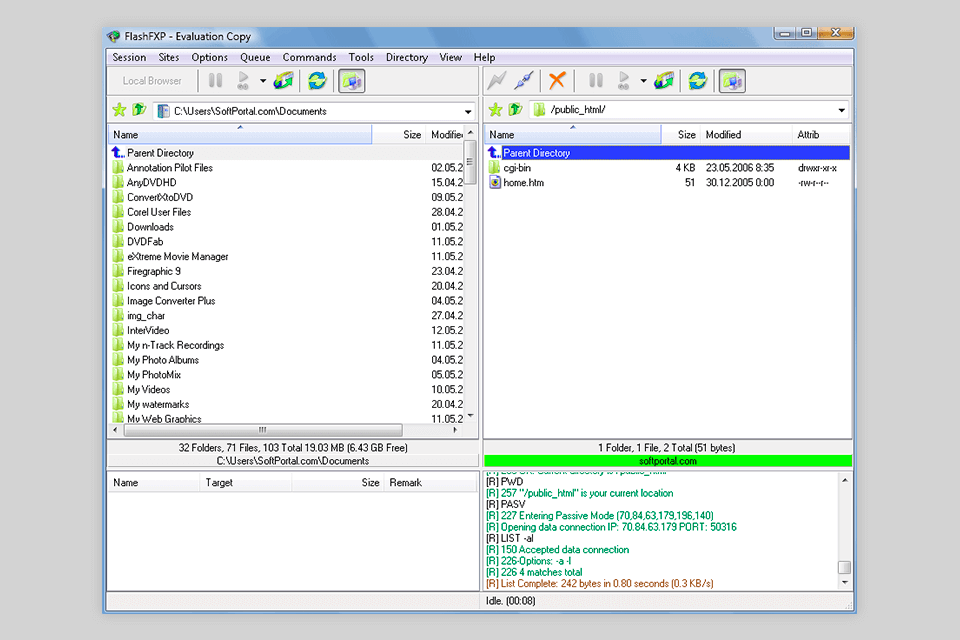The width and height of the screenshot is (960, 640).
Task: Expand the /public_html/ path dropdown
Action: click(842, 110)
